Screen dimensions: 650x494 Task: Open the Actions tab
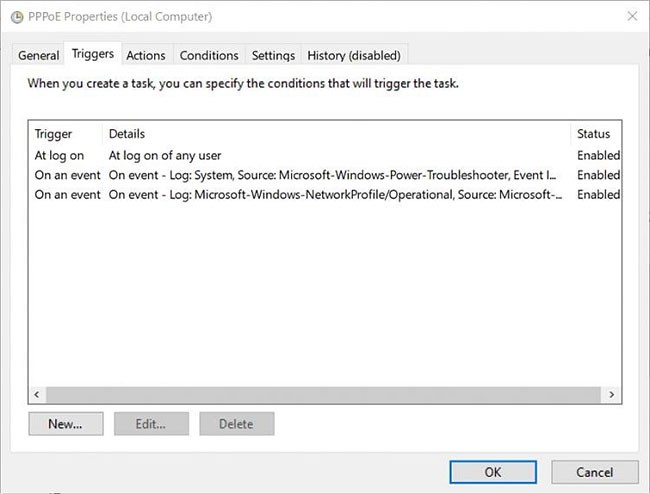point(146,55)
